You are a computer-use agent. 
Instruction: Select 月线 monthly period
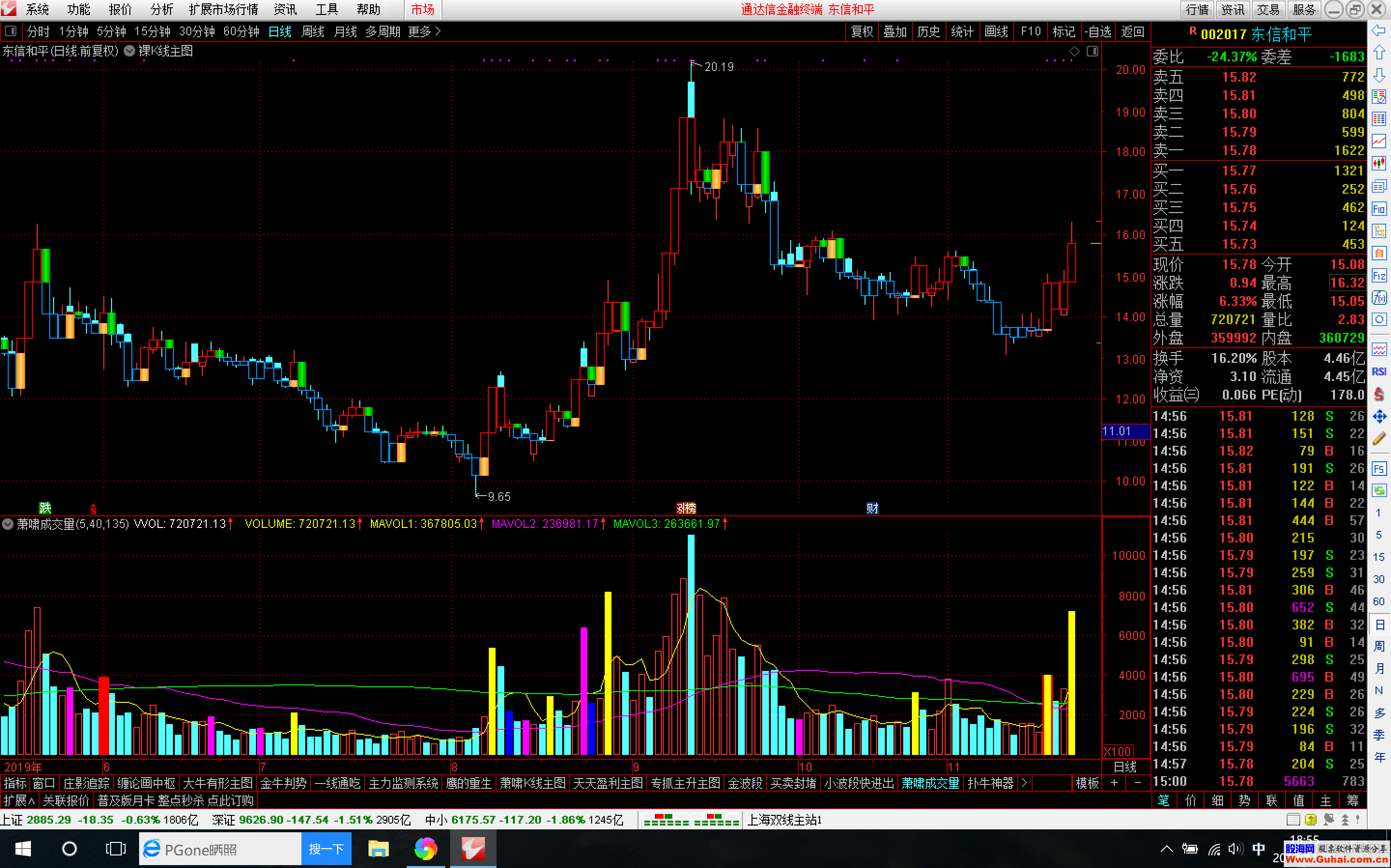point(345,31)
